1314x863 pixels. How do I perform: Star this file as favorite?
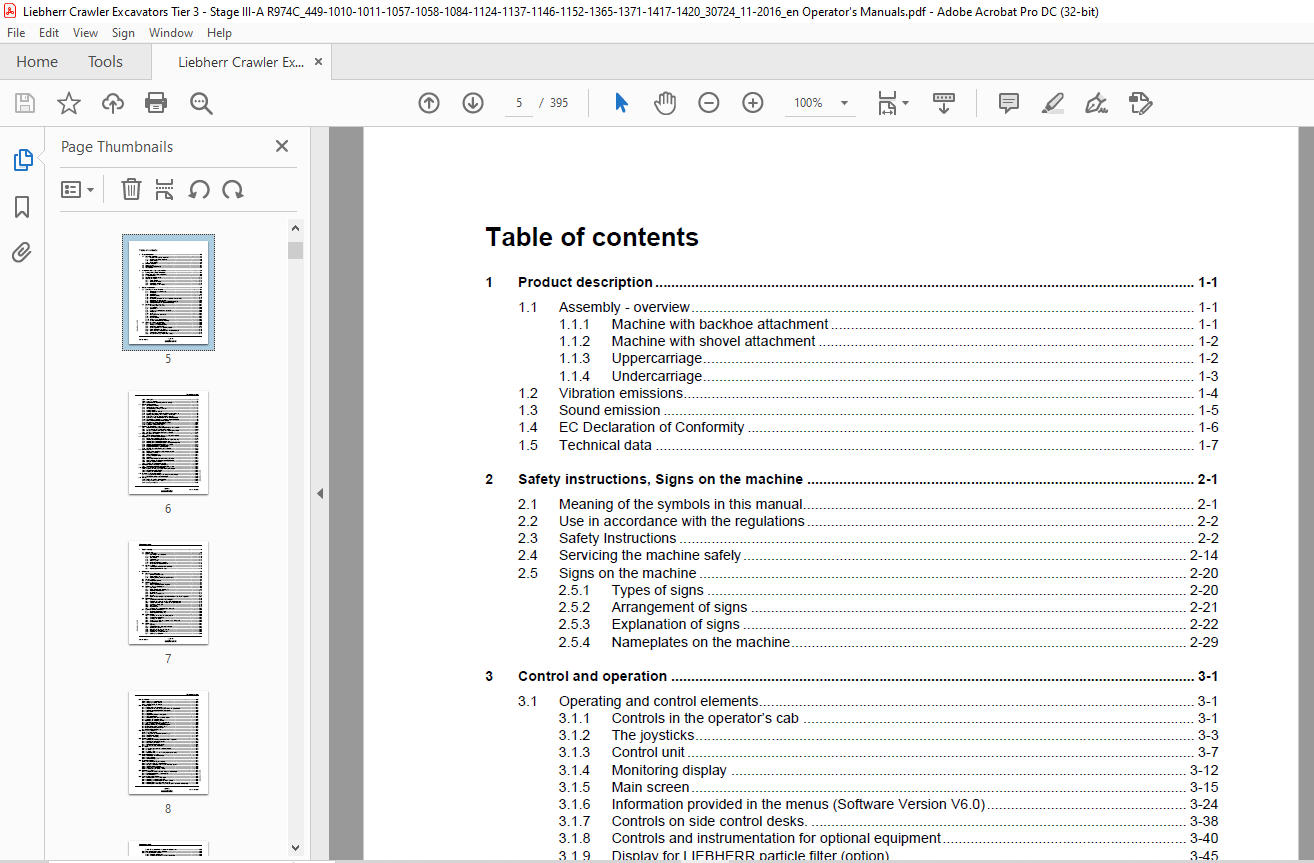click(69, 103)
